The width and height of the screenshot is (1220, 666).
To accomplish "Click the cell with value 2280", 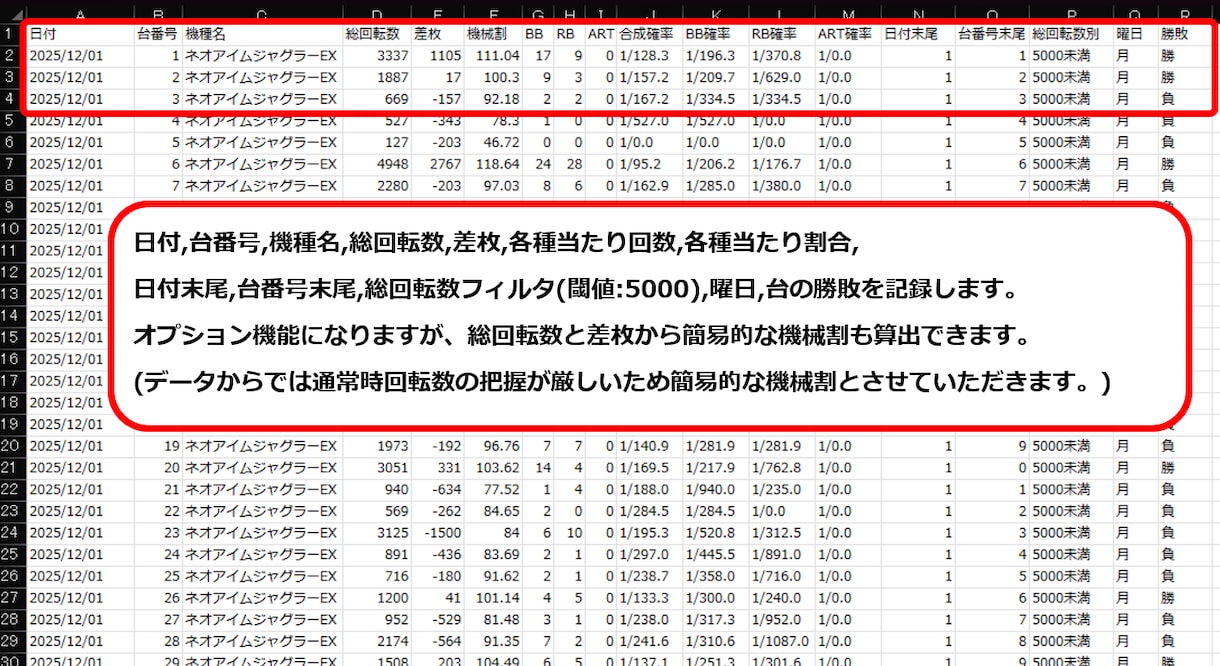I will [376, 185].
